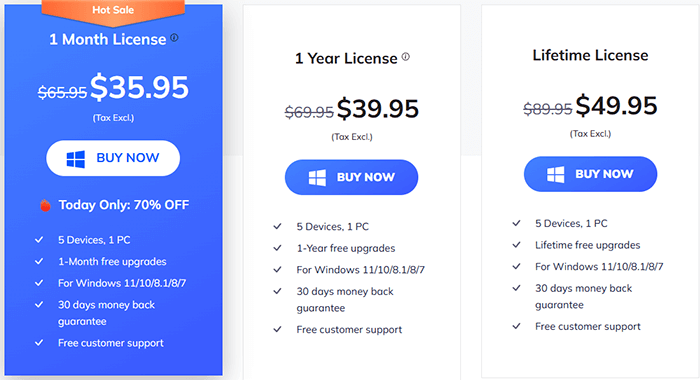This screenshot has height=380, width=700.
Task: Click the struck-through $89.95 price
Action: click(547, 109)
